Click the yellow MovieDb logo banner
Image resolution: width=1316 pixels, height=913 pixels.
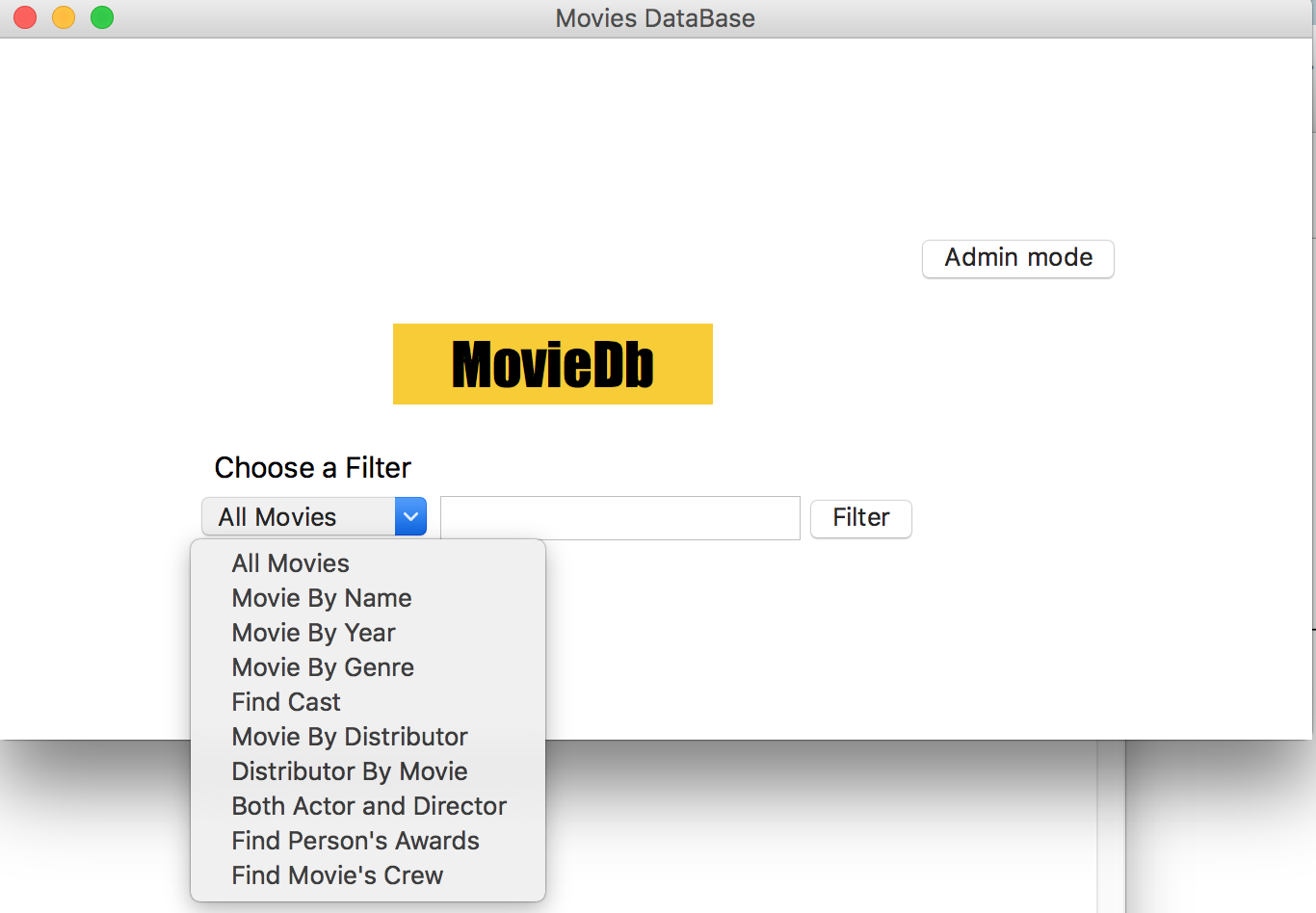click(552, 364)
